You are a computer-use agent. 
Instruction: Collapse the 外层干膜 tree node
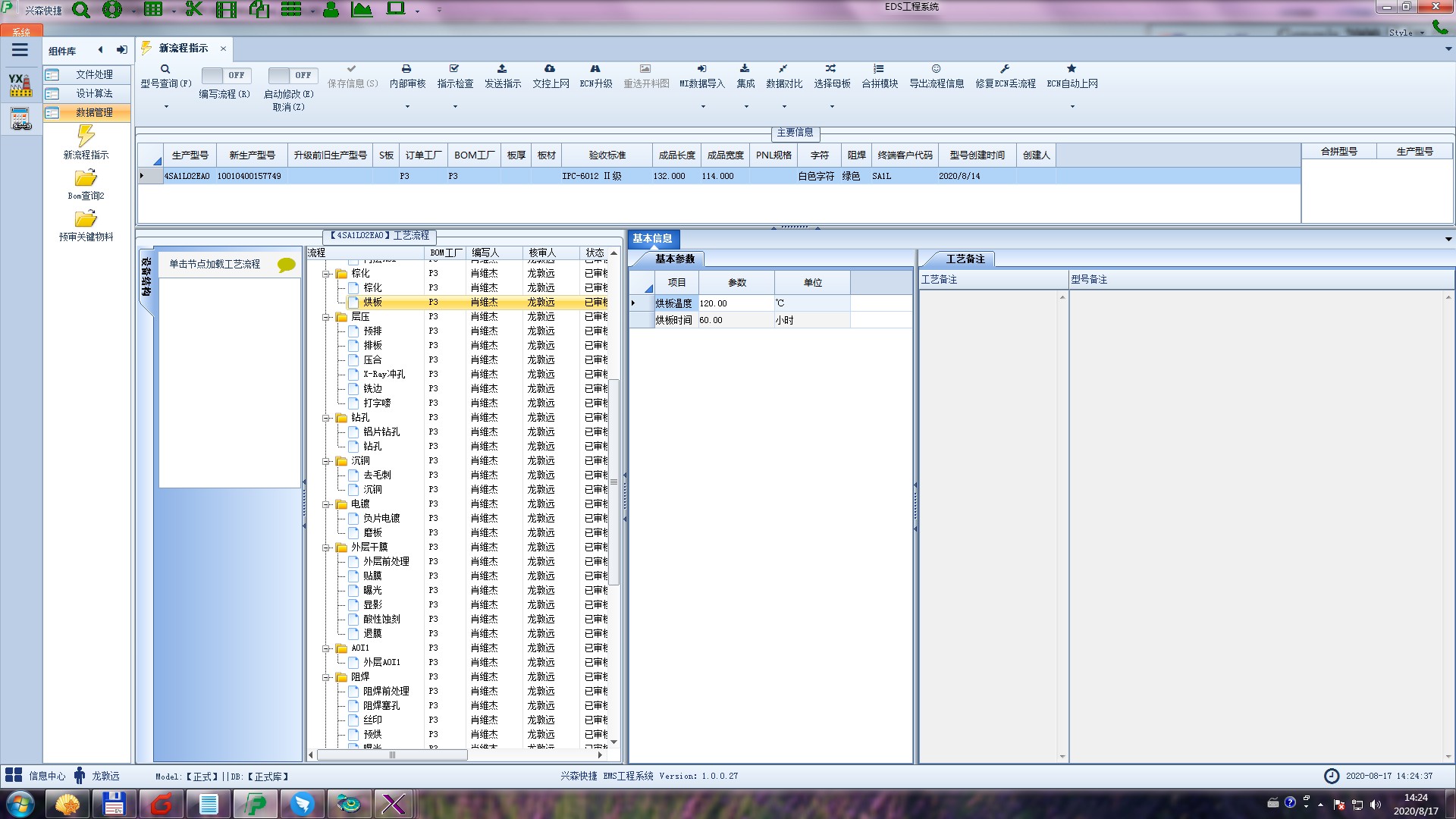[326, 548]
